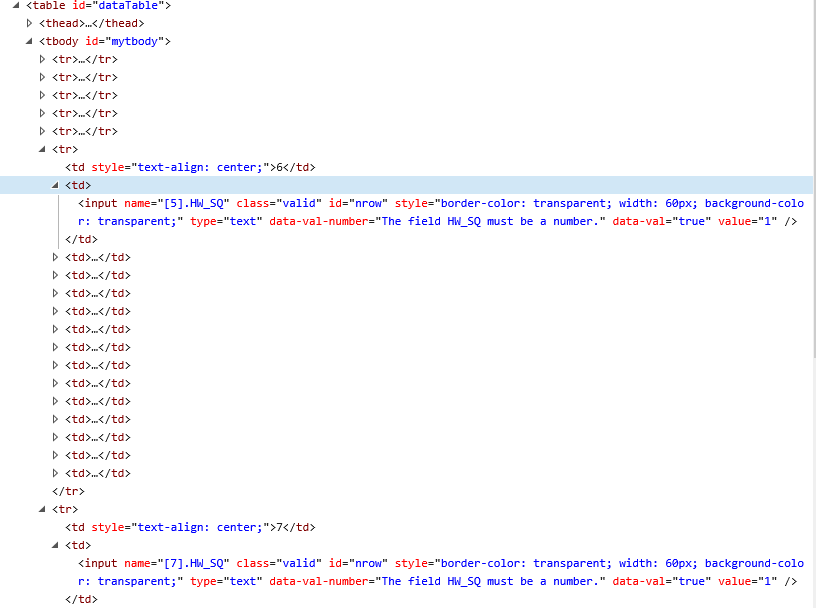Click data-val-number message in the [5].HW_SQ input
The width and height of the screenshot is (816, 608).
[x=438, y=221]
